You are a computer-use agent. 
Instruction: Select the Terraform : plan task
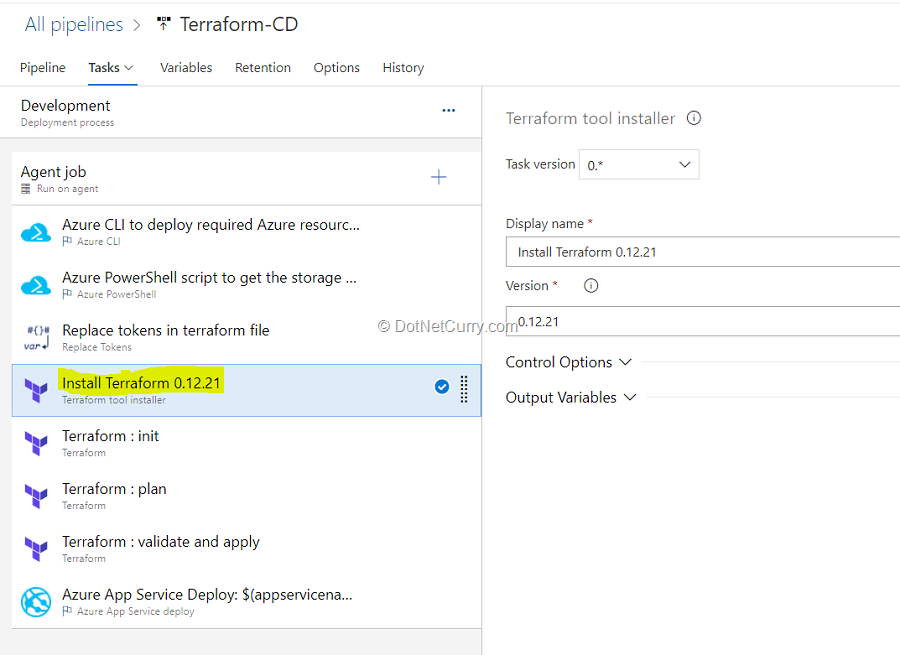coord(246,496)
